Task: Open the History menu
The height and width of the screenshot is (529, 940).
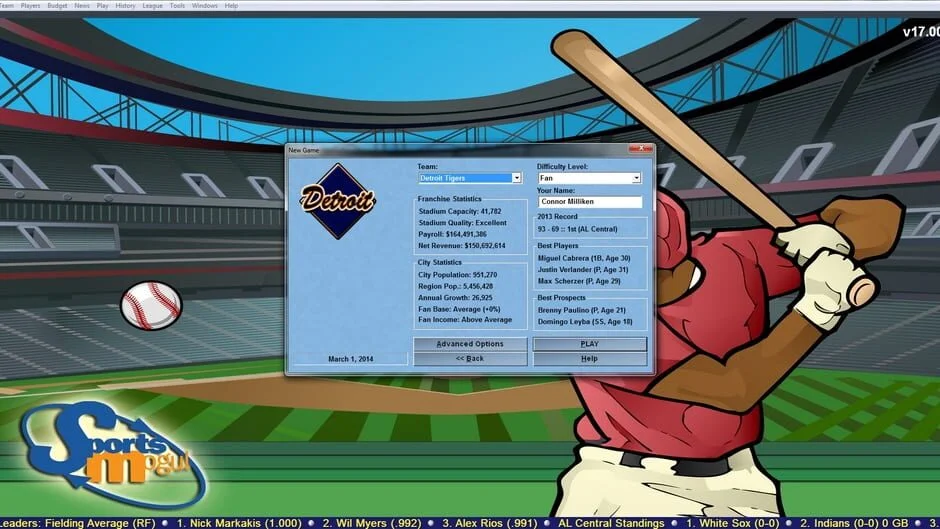Action: pyautogui.click(x=125, y=5)
